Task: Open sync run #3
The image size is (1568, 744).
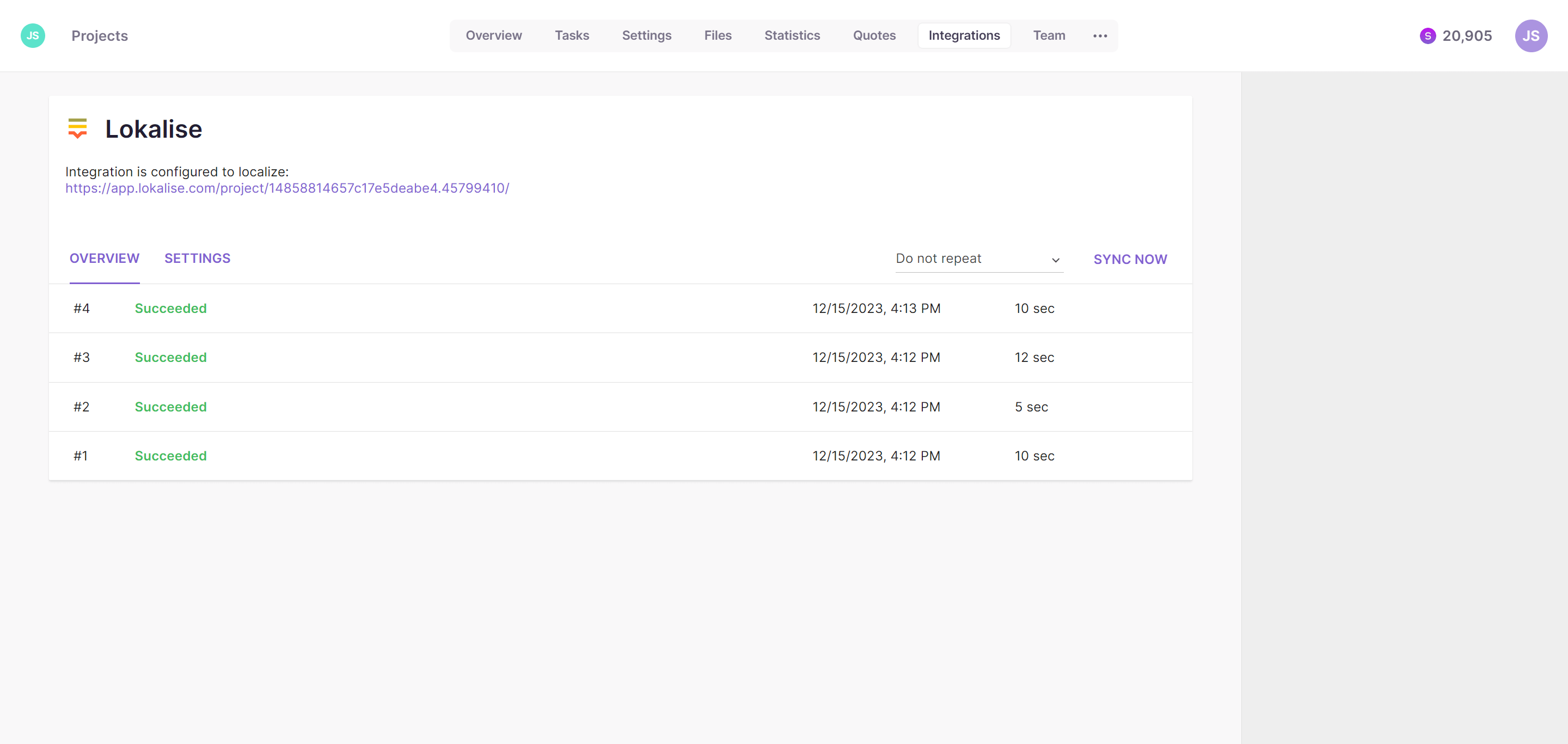Action: point(620,358)
